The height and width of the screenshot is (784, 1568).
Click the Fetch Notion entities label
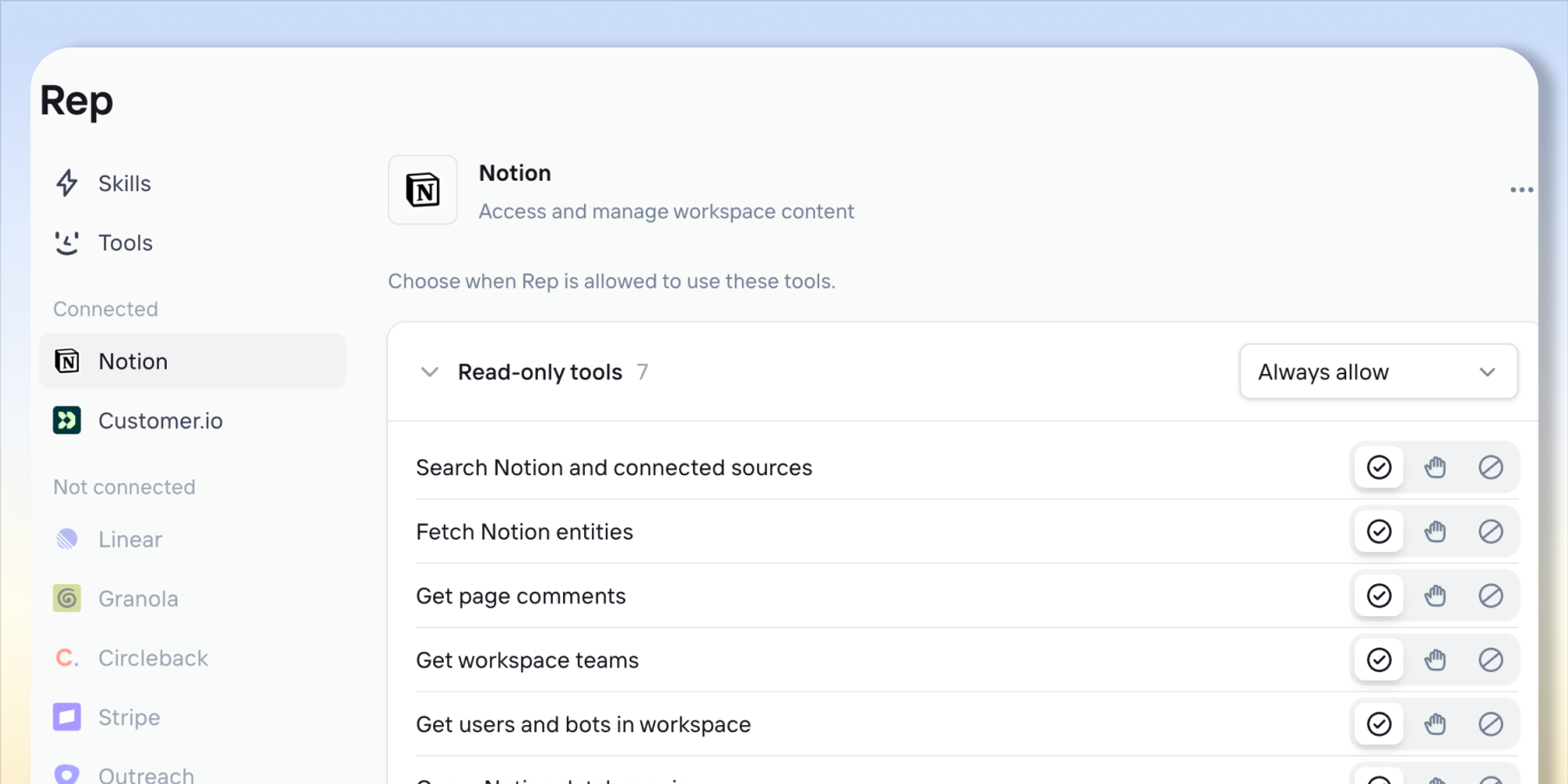(x=524, y=532)
